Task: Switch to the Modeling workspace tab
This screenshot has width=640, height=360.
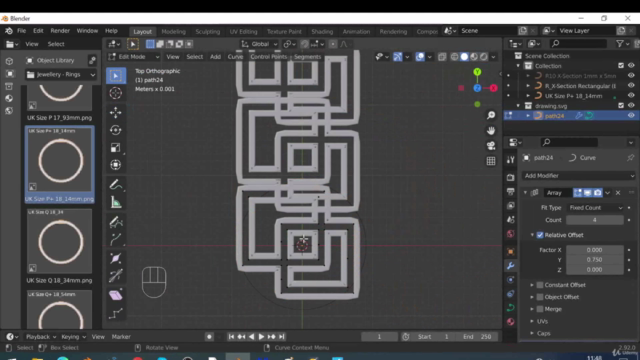Action: [x=173, y=31]
